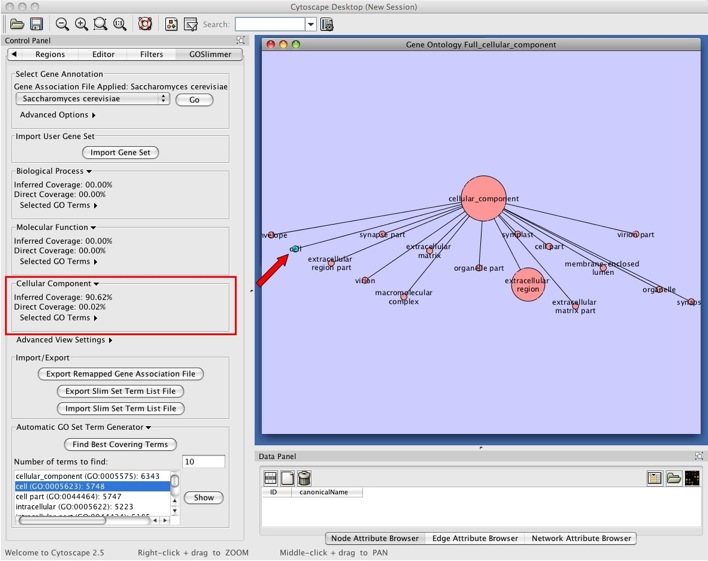Open help via the lifebuoy icon
This screenshot has width=708, height=561.
pyautogui.click(x=144, y=23)
